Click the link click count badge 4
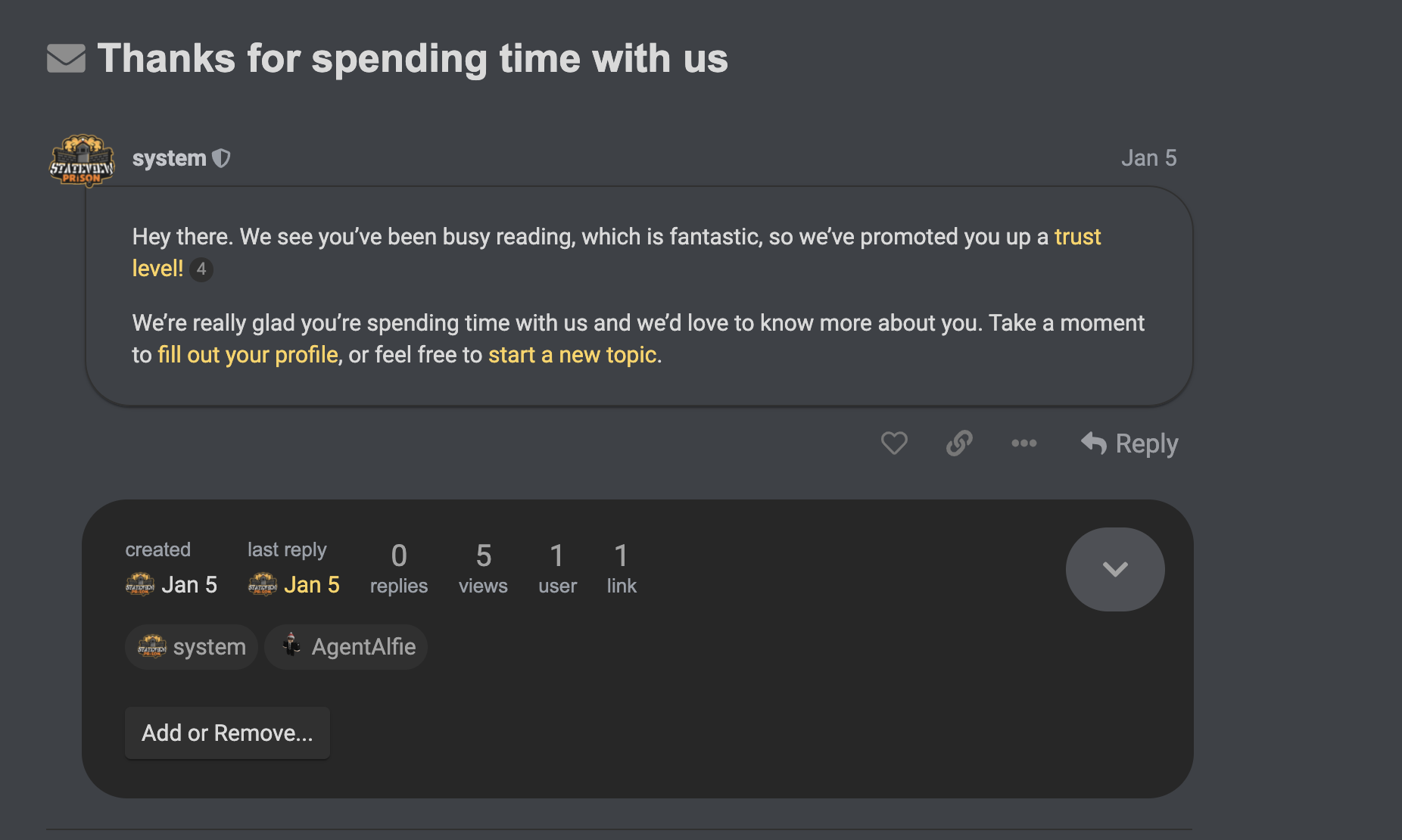This screenshot has height=840, width=1402. coord(201,269)
